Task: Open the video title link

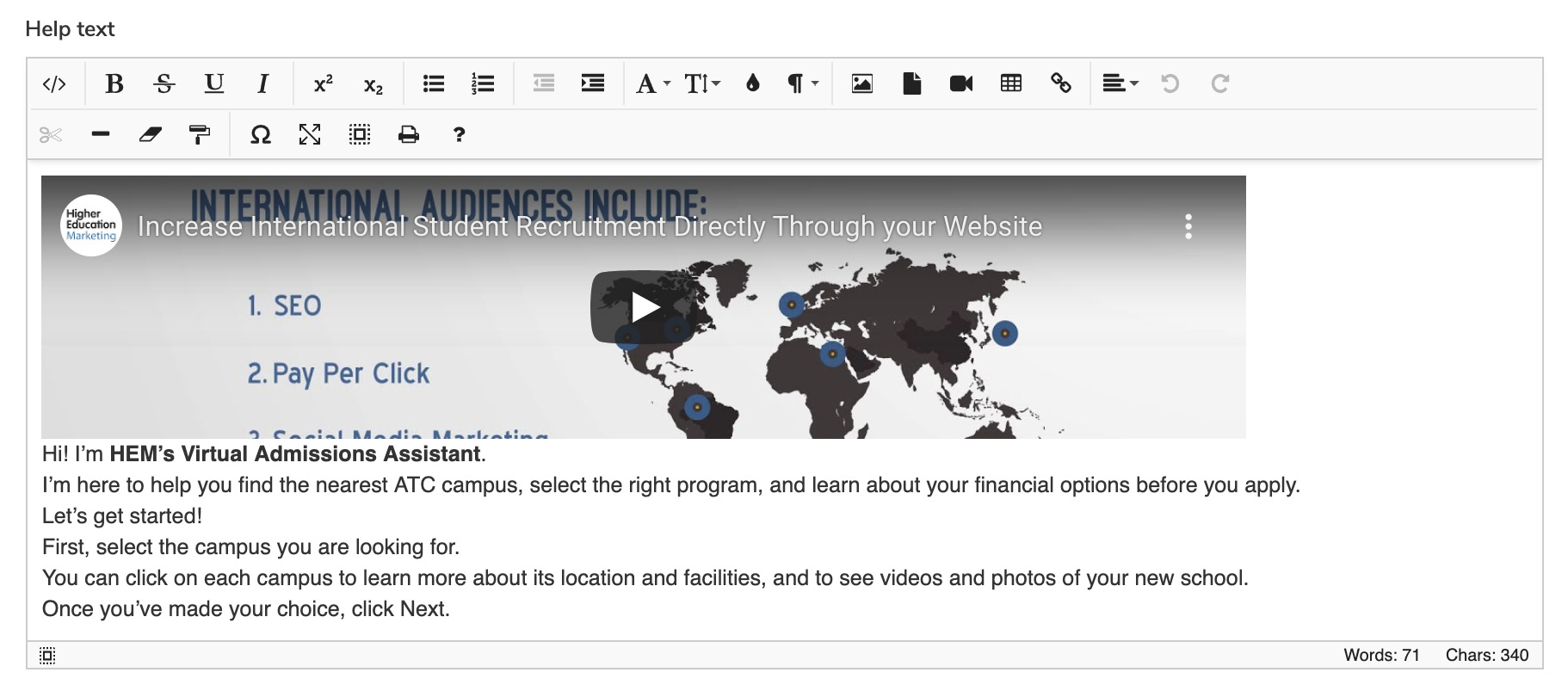Action: coord(590,226)
